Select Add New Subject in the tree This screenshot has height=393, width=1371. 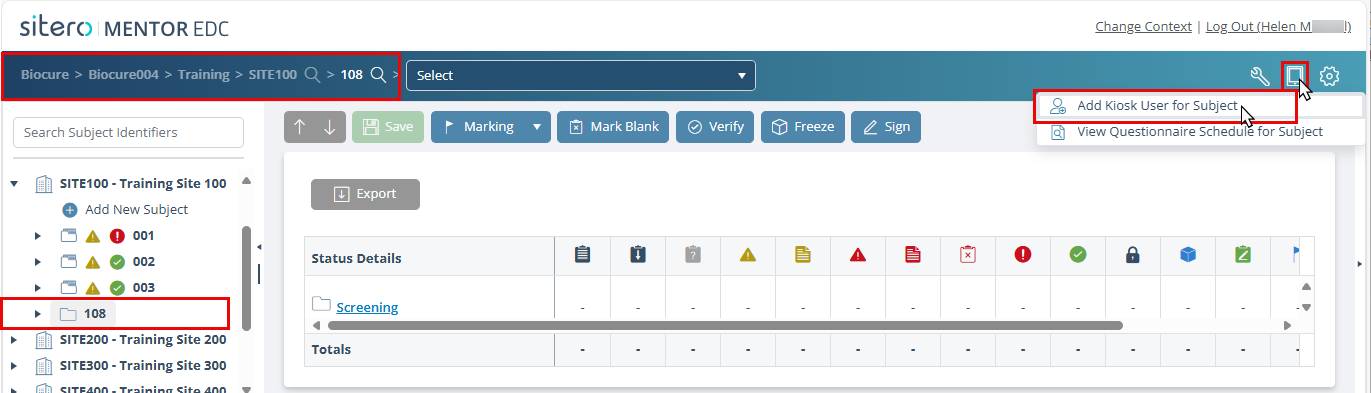137,210
